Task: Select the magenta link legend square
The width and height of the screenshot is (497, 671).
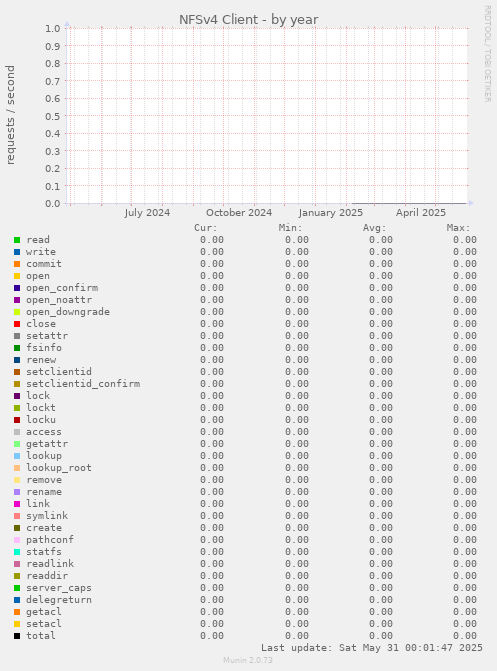Action: (17, 504)
